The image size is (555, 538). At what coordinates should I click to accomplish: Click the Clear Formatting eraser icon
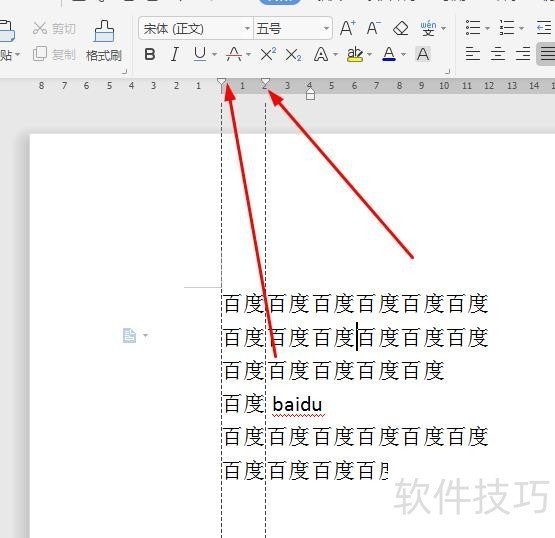[x=401, y=28]
